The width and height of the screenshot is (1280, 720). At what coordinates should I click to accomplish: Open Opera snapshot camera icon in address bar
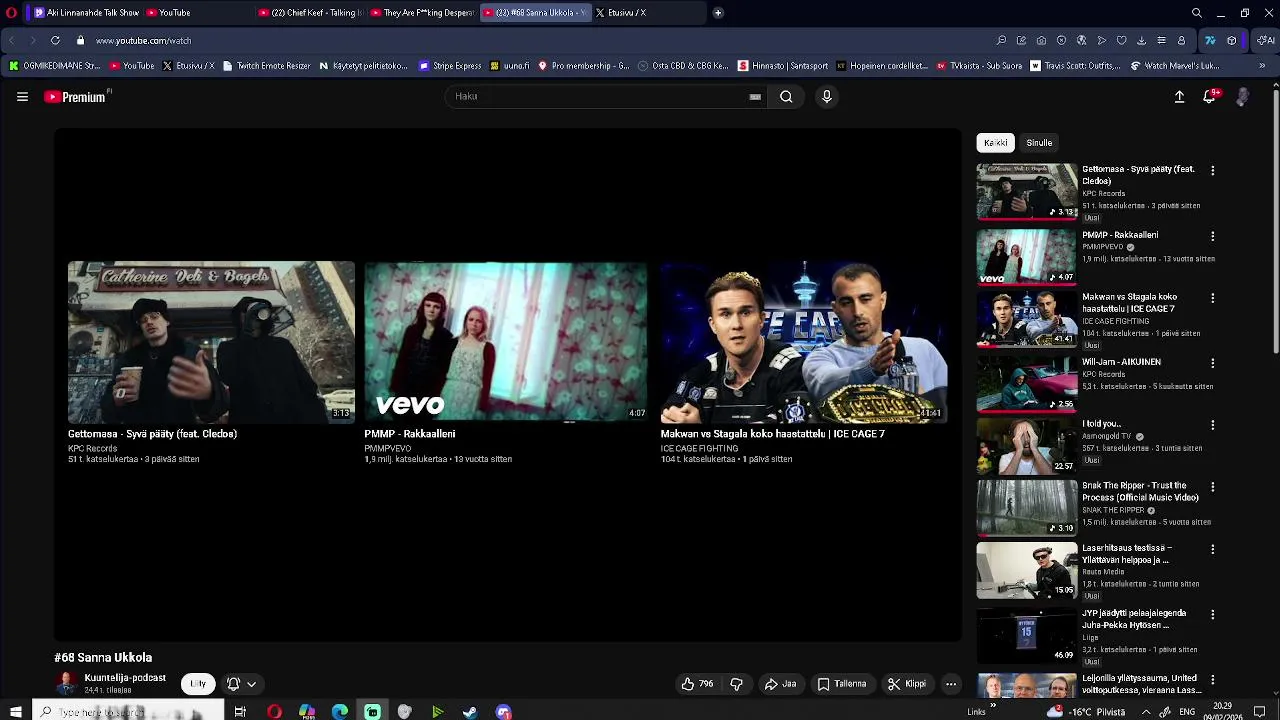point(1041,41)
